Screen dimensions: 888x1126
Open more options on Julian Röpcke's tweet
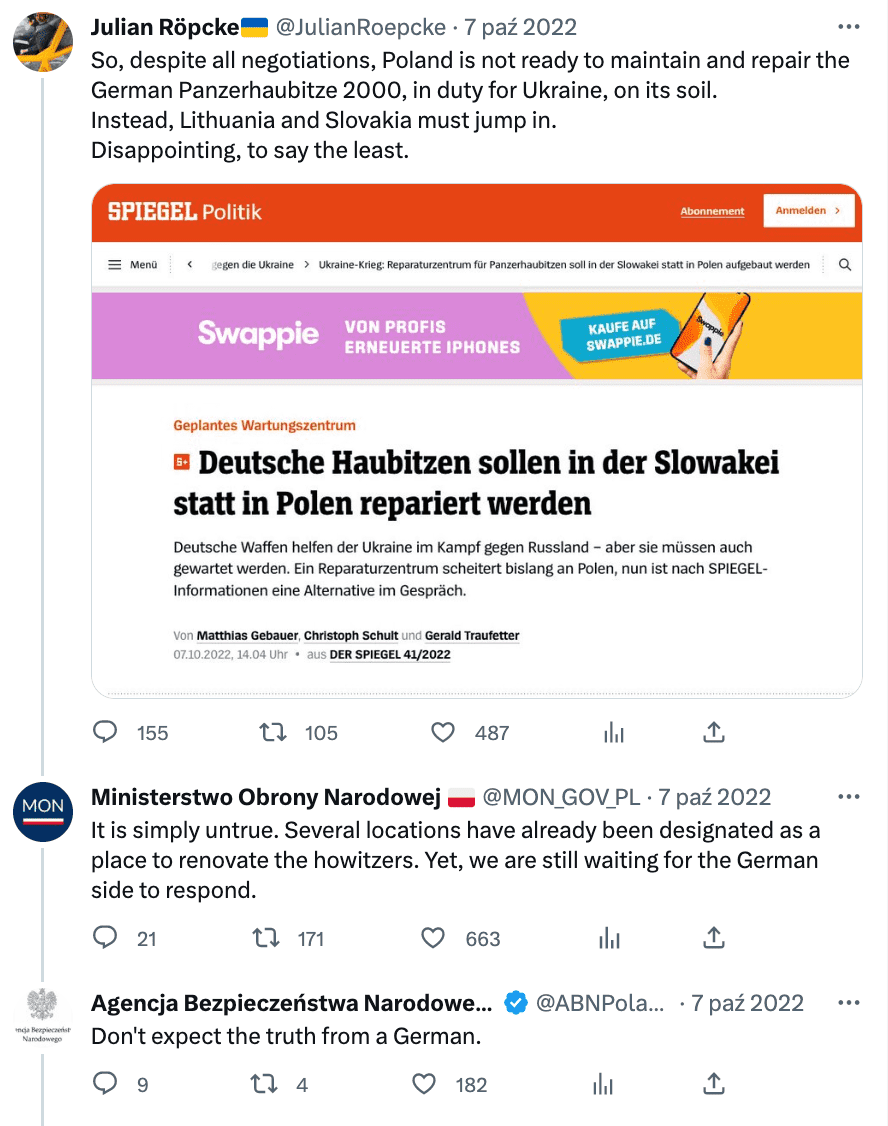pyautogui.click(x=848, y=27)
